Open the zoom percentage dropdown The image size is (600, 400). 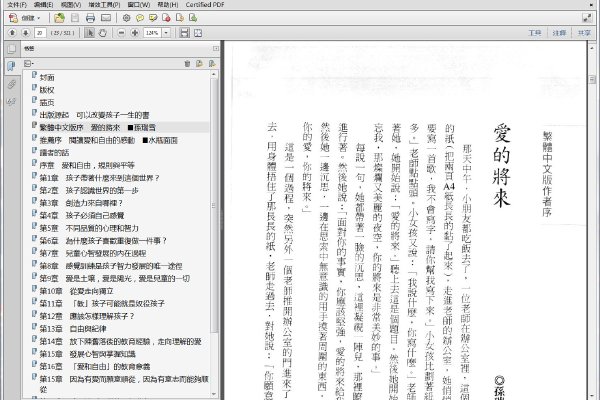click(x=166, y=33)
